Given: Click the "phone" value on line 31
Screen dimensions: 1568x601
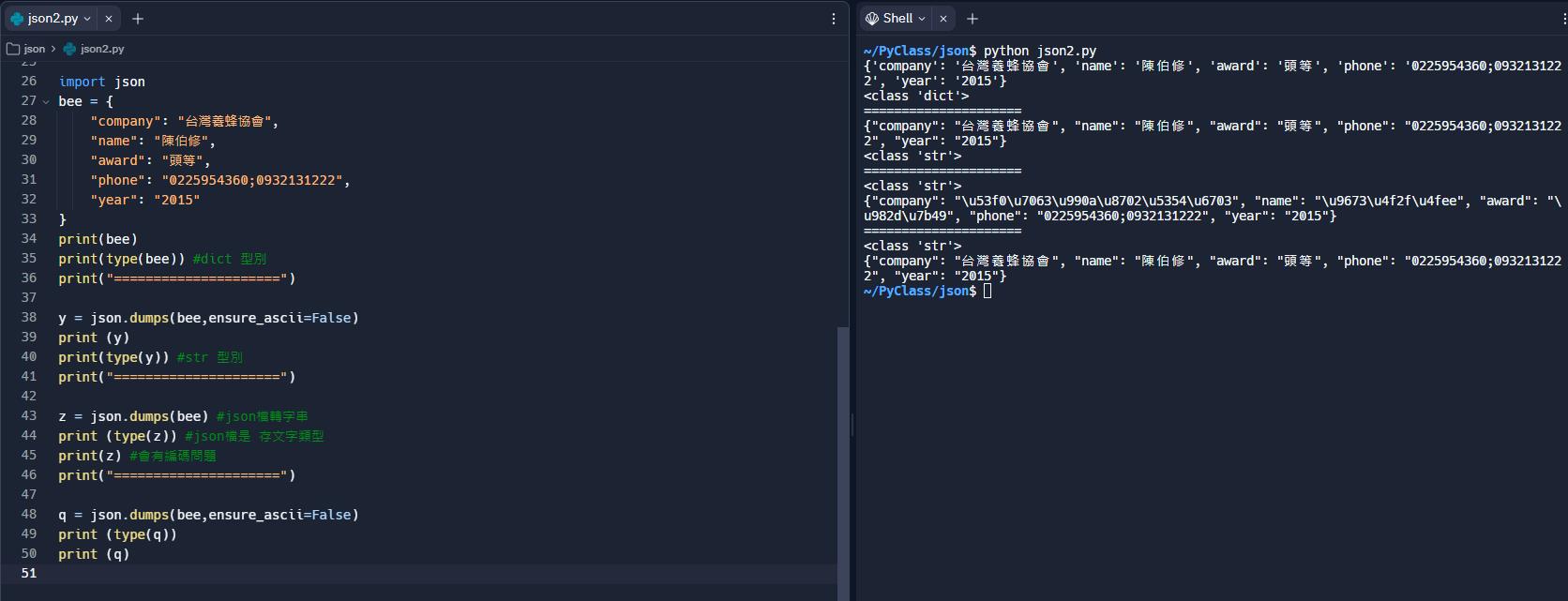Looking at the screenshot, I should (252, 180).
